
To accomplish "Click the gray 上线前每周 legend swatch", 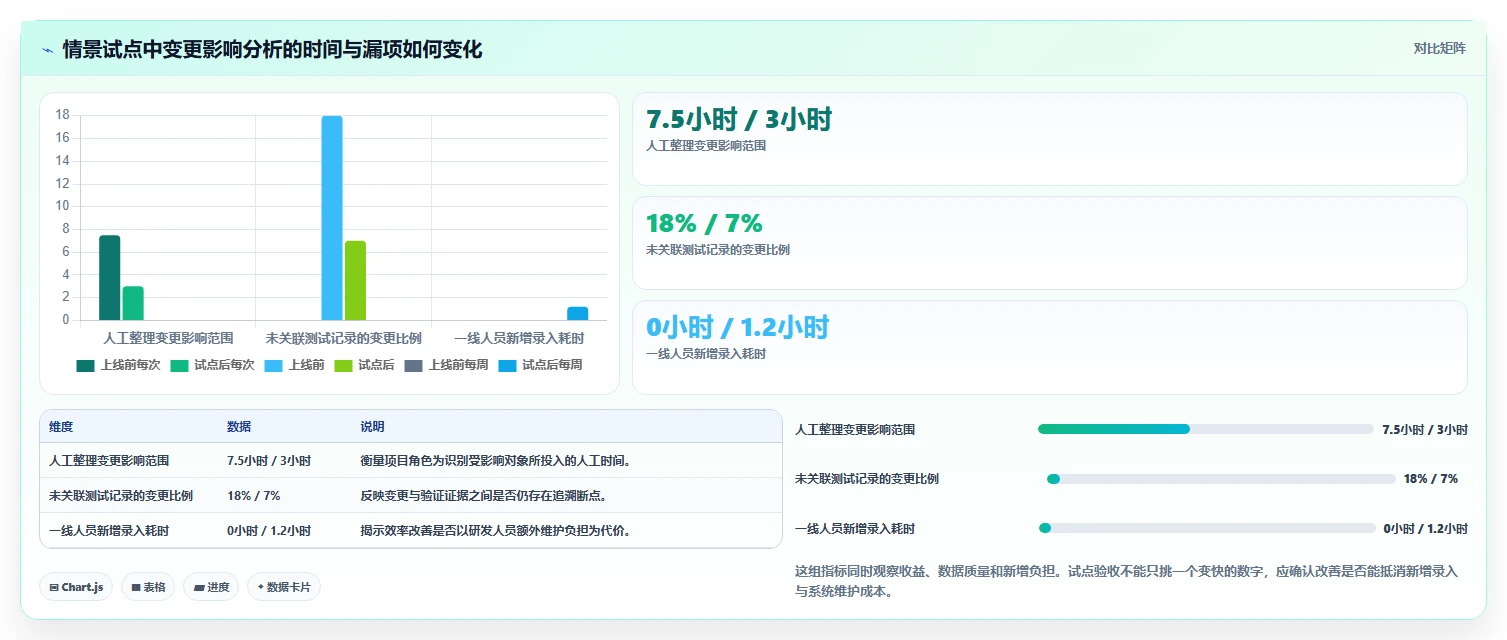I will click(x=413, y=365).
